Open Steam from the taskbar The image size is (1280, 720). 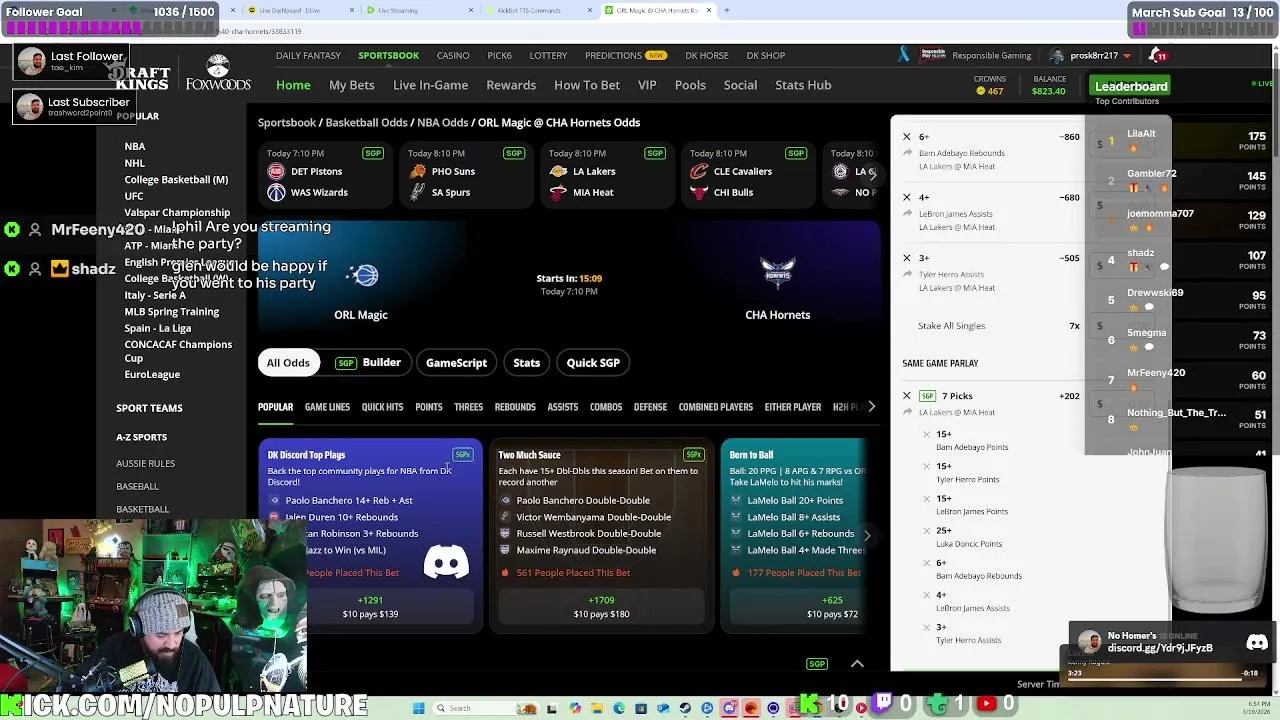click(685, 708)
